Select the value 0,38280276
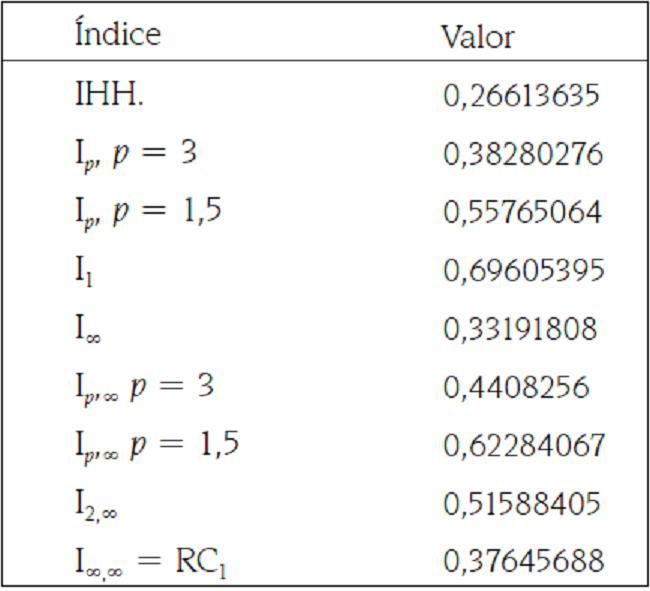This screenshot has width=650, height=591. 522,154
